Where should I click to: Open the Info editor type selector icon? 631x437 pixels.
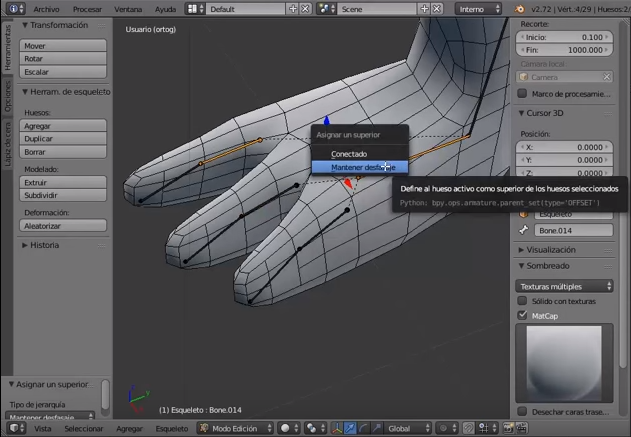(16, 9)
